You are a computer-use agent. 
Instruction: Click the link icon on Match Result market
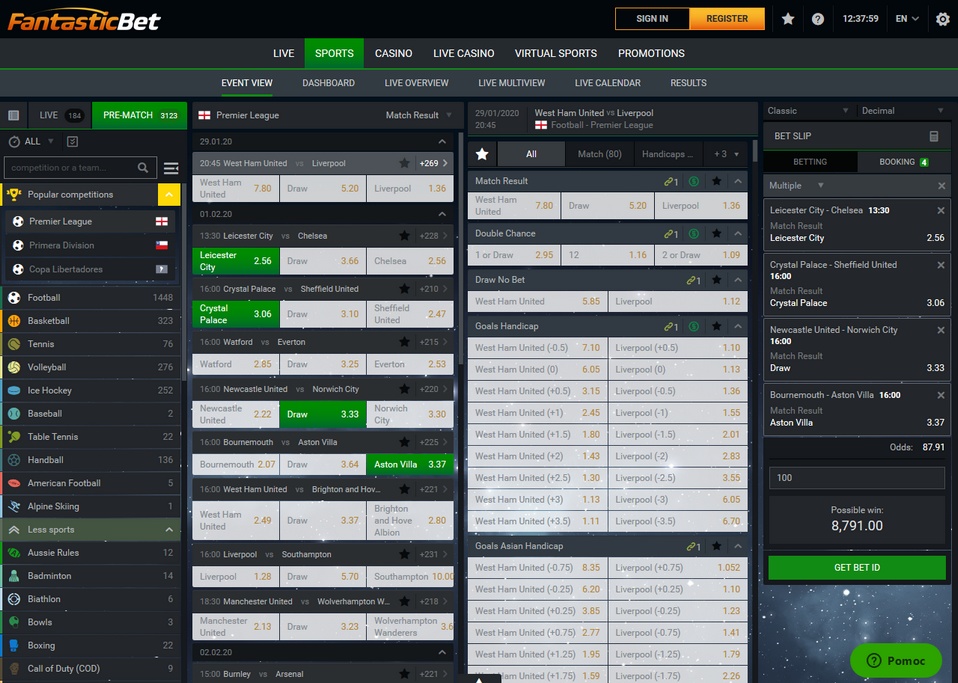pos(670,181)
